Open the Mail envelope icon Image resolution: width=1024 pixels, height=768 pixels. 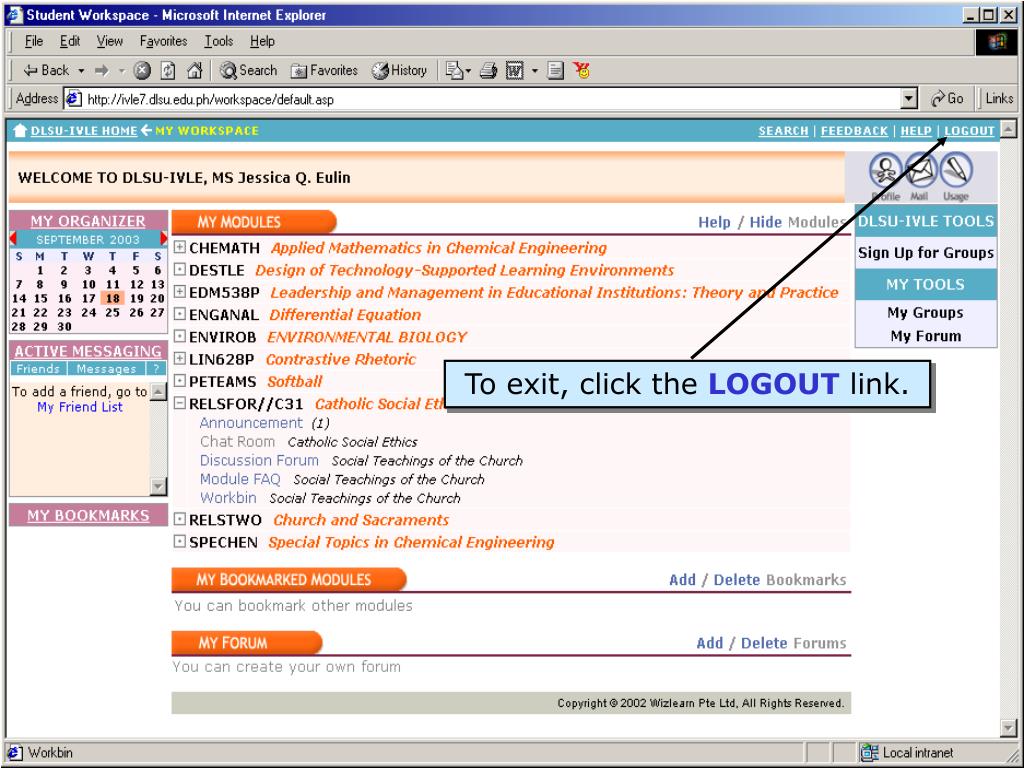click(920, 171)
